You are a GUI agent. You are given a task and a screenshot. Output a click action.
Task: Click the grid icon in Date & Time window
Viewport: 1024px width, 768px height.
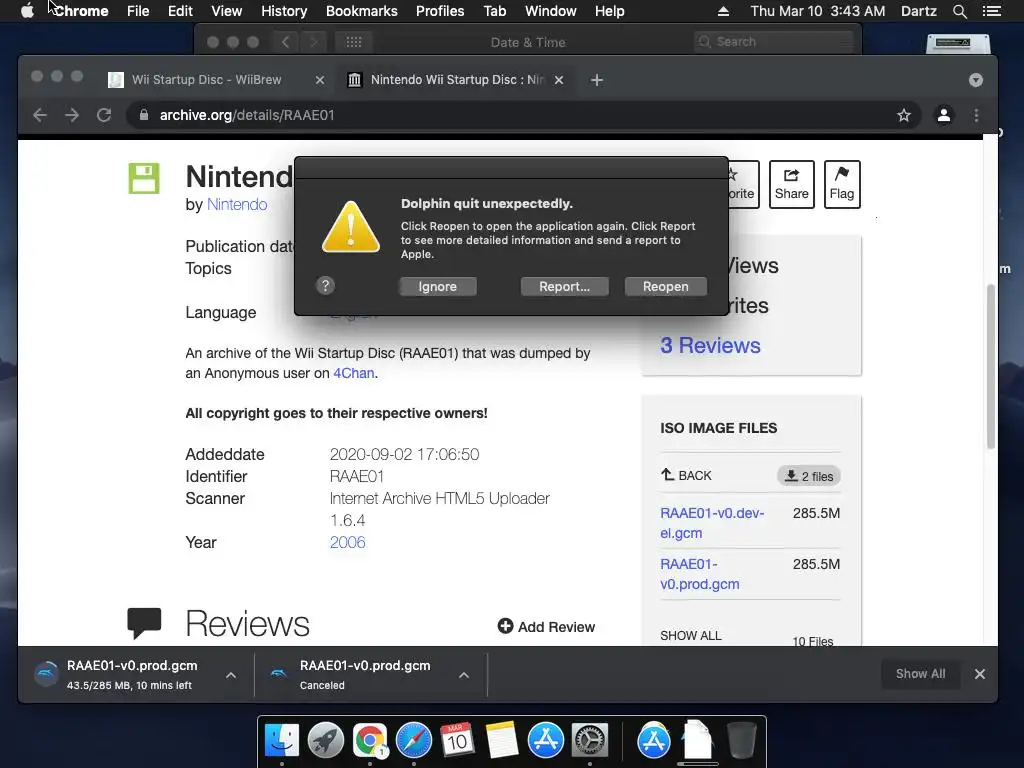(353, 42)
